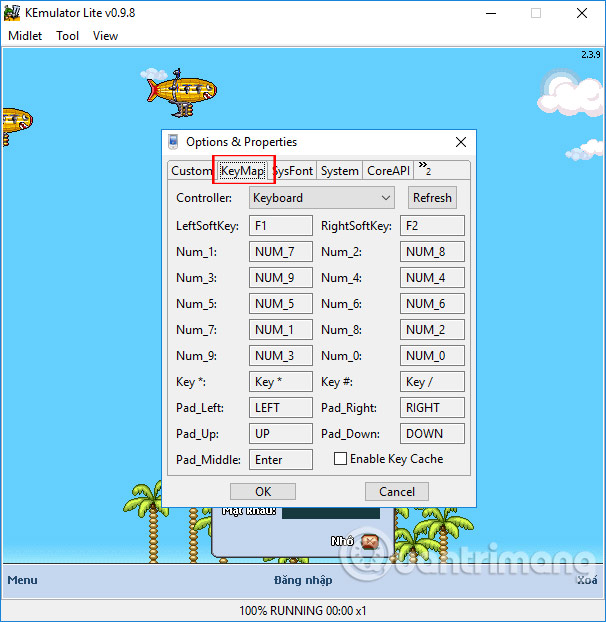Click the Key # field showing Key /
The width and height of the screenshot is (606, 622).
pyautogui.click(x=432, y=382)
